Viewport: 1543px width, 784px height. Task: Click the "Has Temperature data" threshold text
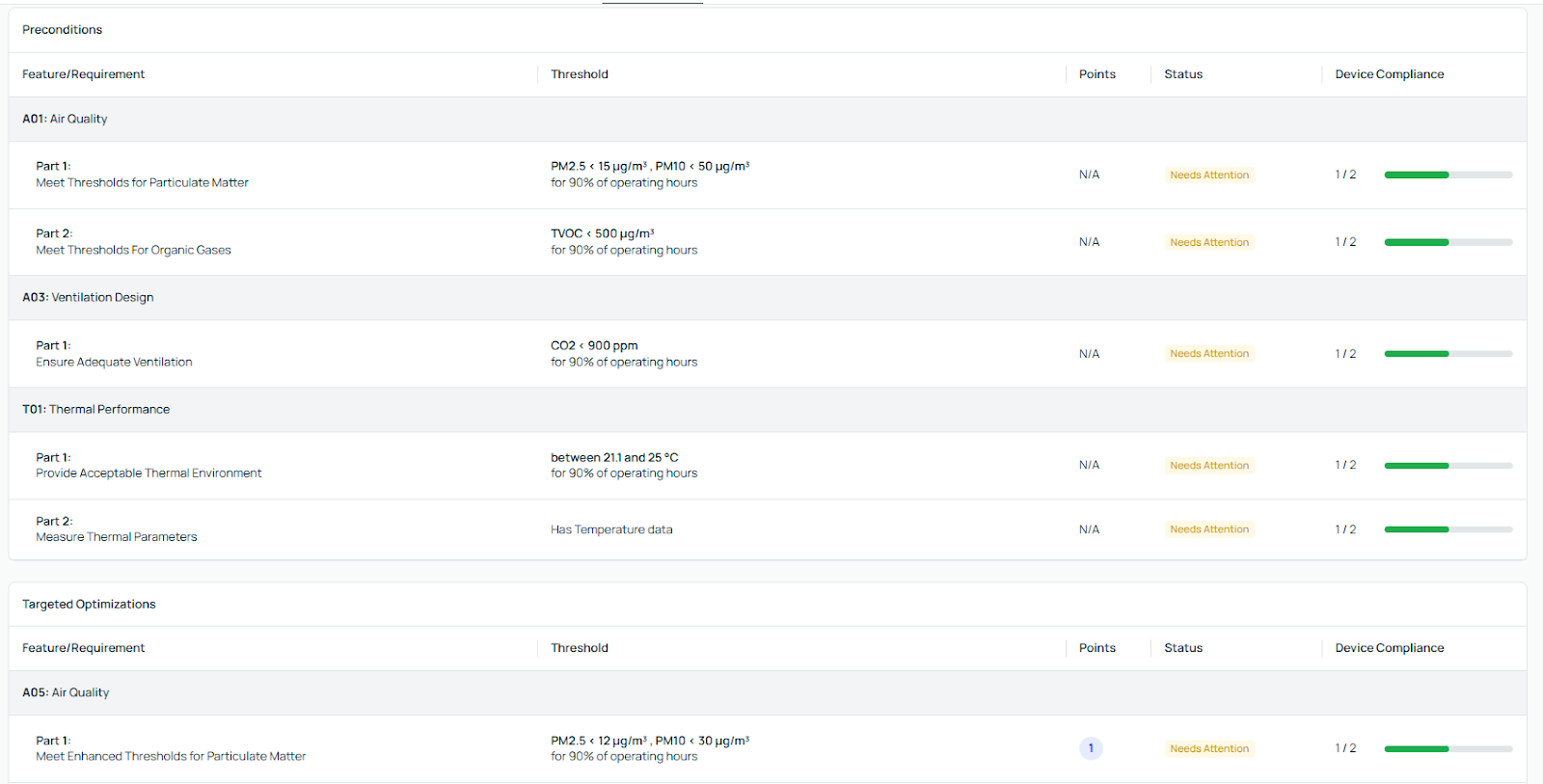pos(611,529)
